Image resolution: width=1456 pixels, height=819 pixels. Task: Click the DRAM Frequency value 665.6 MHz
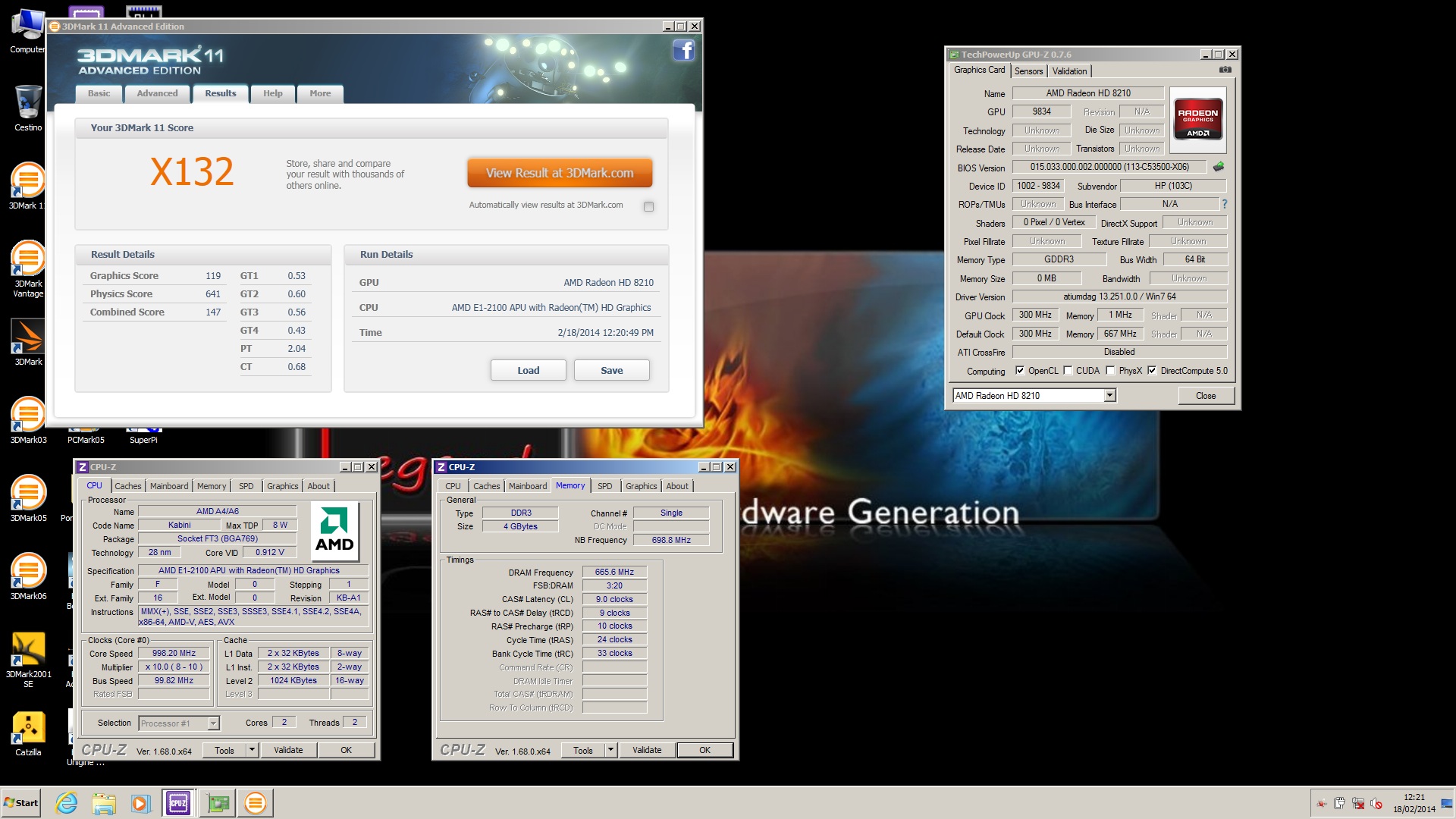[x=614, y=572]
